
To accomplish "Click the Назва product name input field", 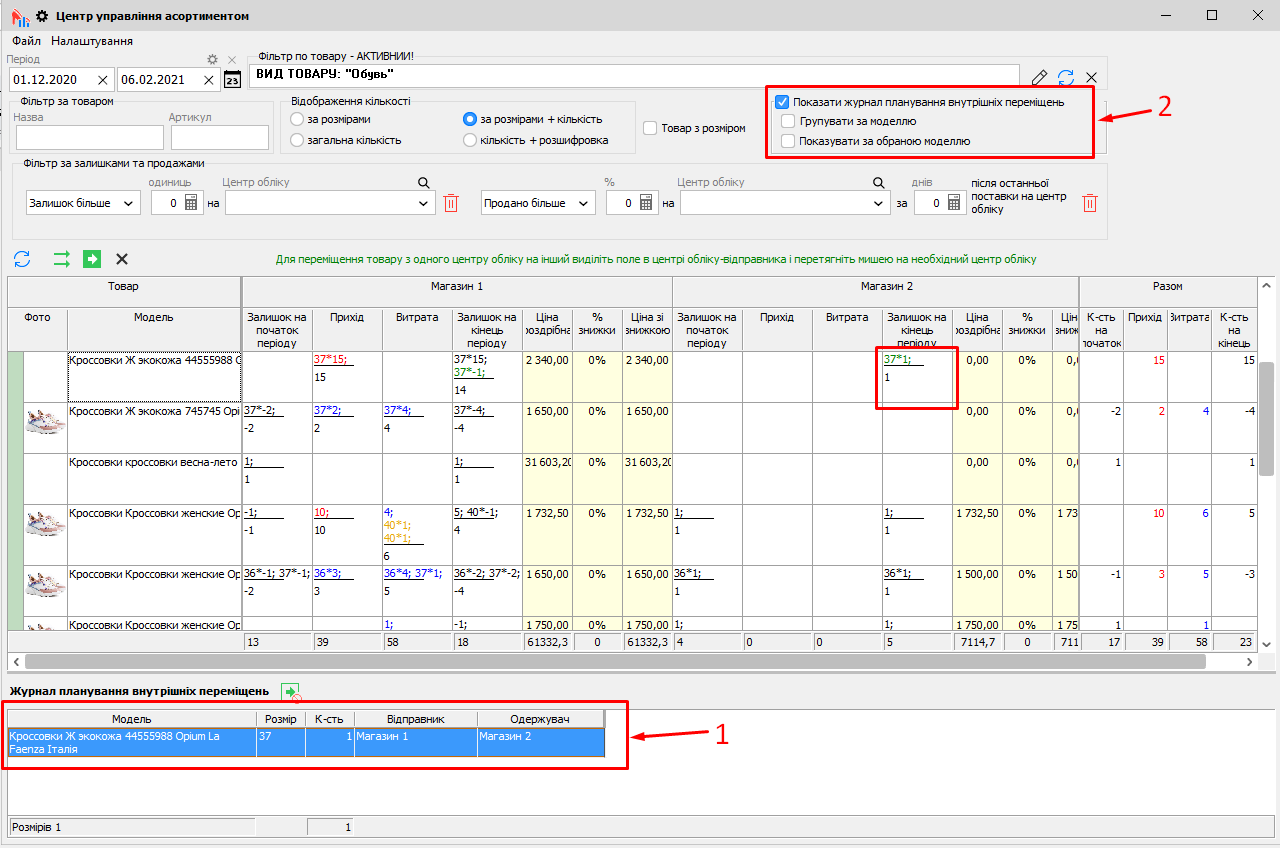I will [x=89, y=137].
